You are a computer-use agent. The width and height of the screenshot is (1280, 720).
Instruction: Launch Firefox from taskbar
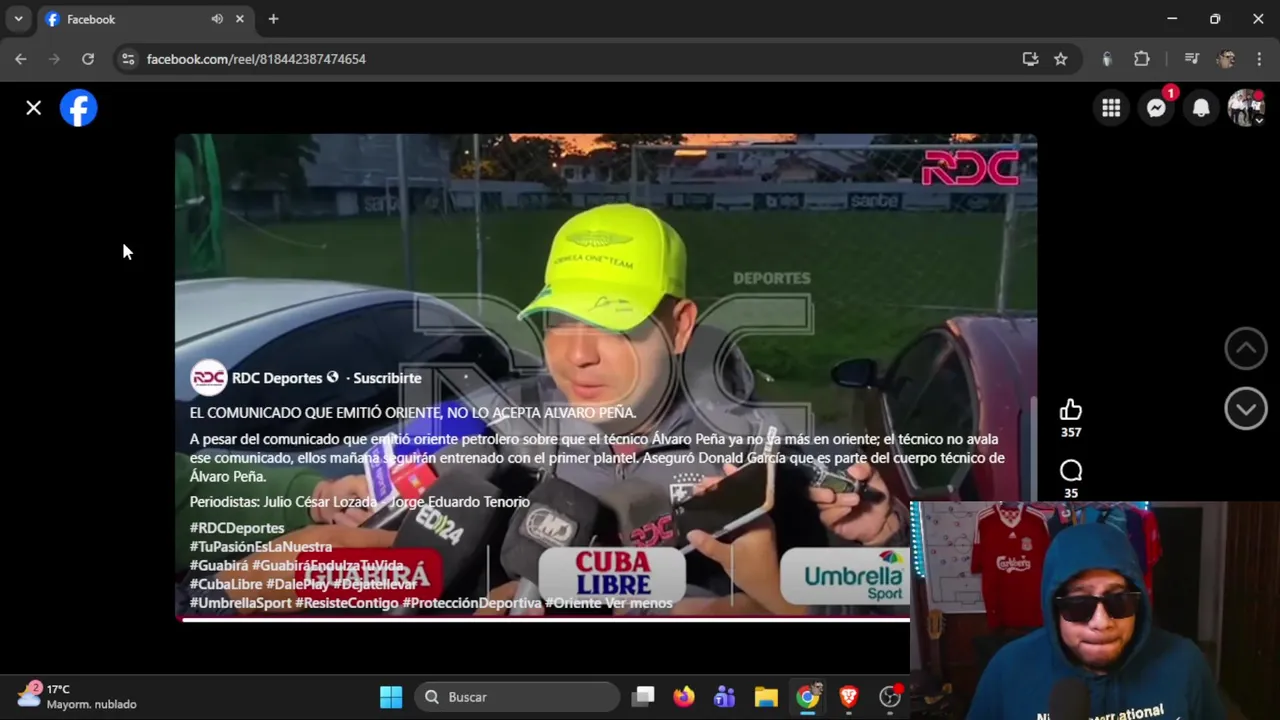tap(684, 697)
